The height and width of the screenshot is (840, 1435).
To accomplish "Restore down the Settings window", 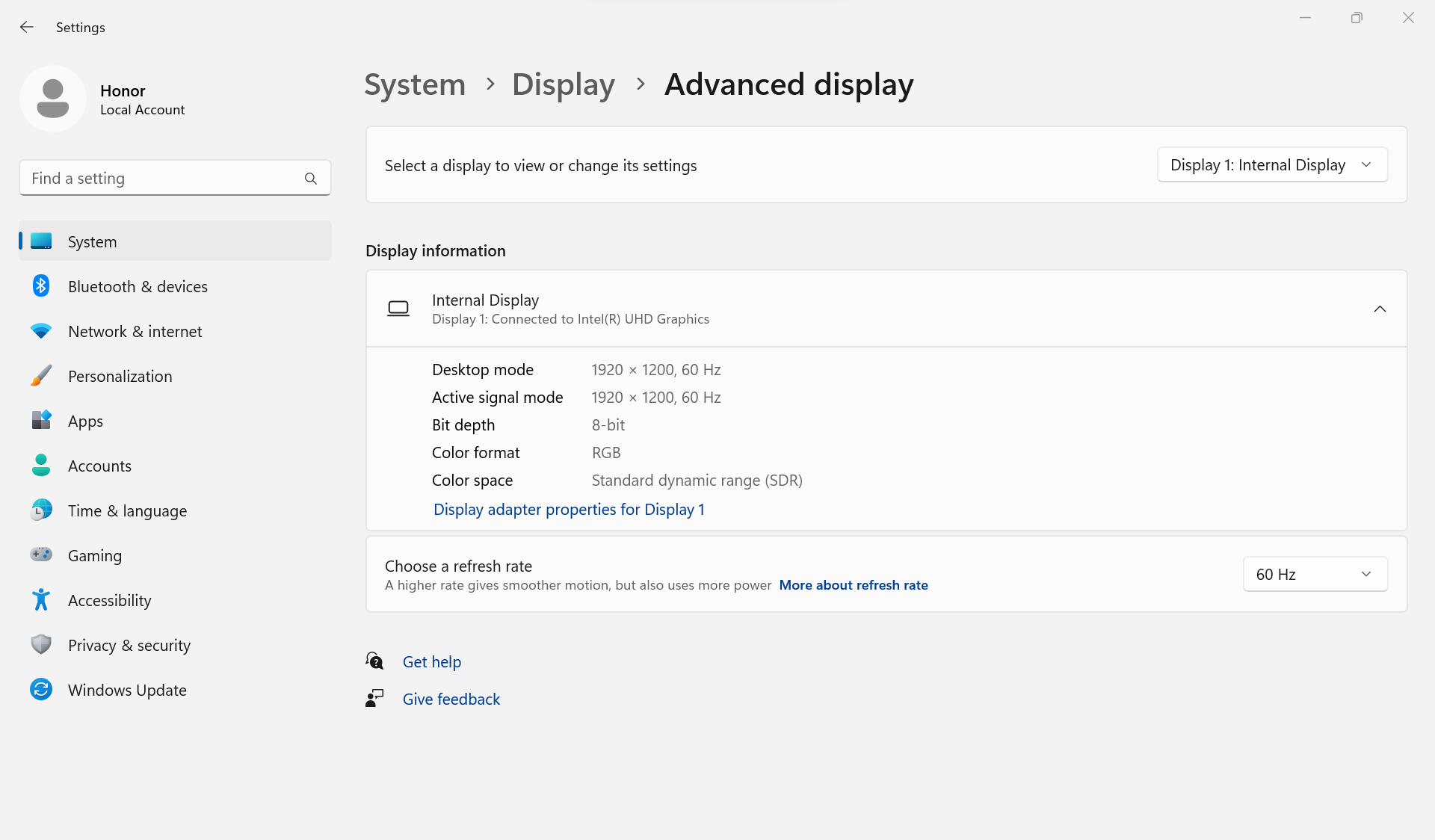I will 1357,18.
